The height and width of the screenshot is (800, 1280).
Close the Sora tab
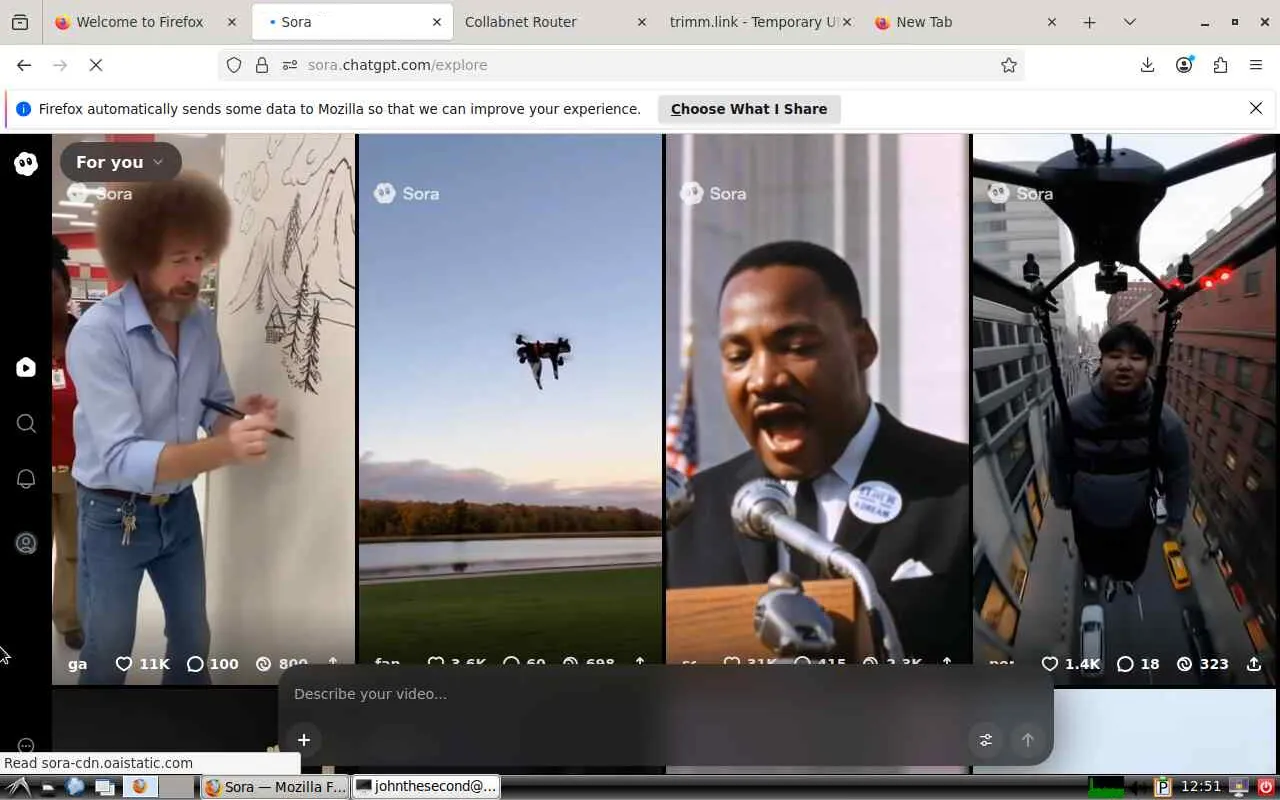coord(437,22)
